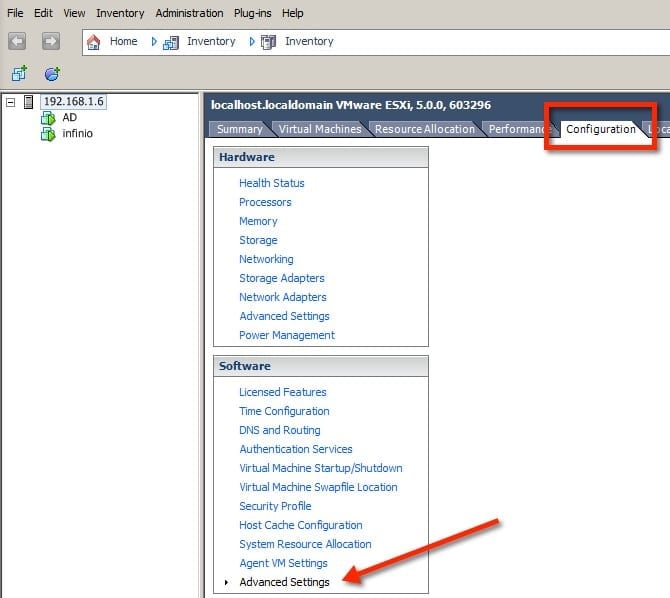
Task: Open Virtual Machine Startup/Shutdown link
Action: pos(321,468)
